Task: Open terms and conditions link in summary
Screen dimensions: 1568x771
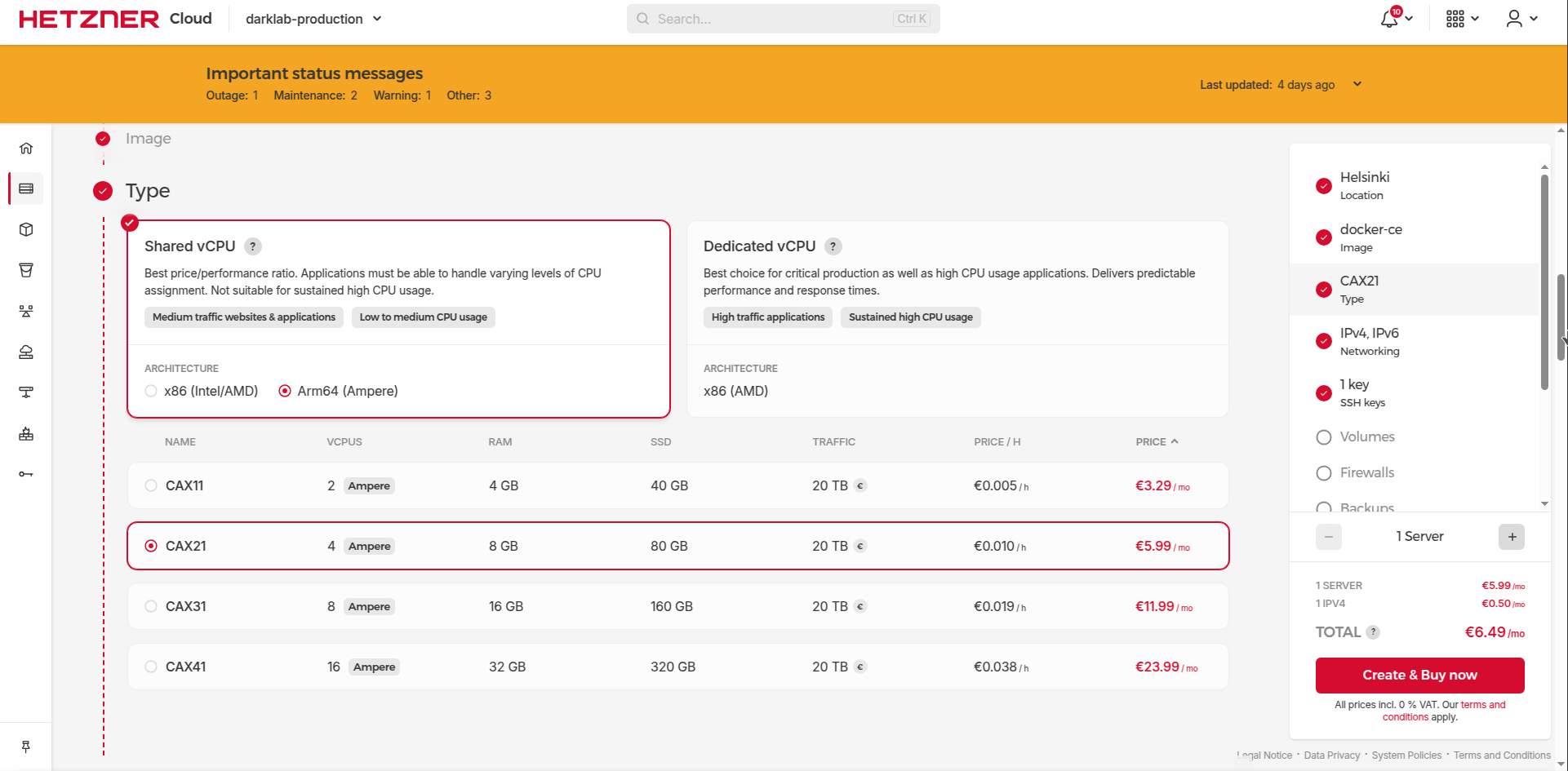Action: (x=1445, y=711)
